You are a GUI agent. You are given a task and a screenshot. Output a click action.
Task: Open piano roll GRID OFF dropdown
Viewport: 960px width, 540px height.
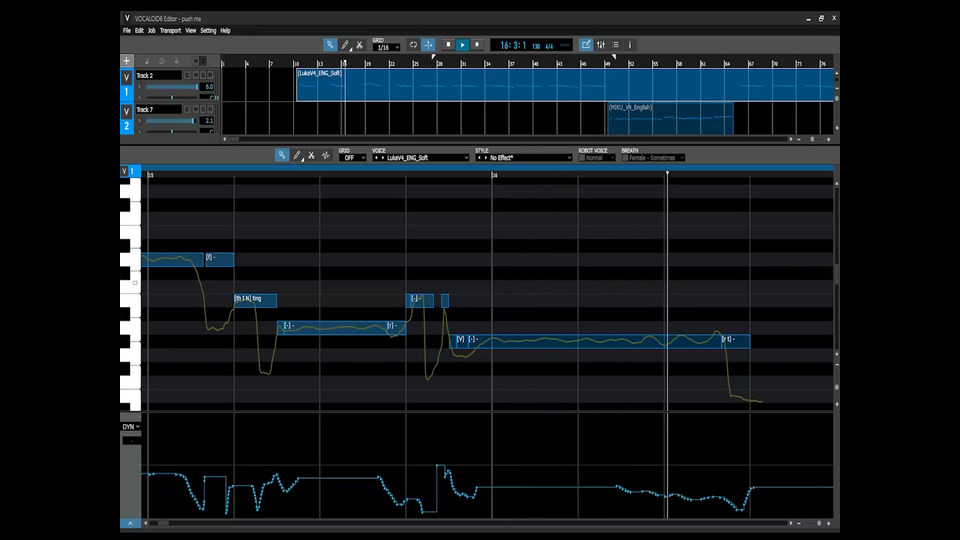point(352,158)
